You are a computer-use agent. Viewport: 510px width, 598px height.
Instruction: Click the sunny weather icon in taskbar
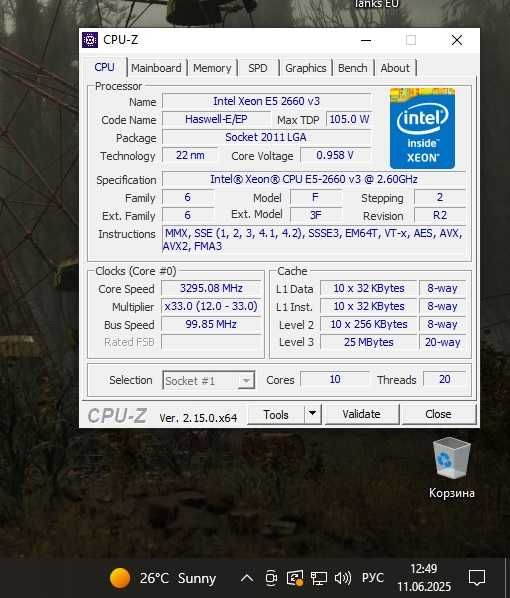pyautogui.click(x=120, y=578)
